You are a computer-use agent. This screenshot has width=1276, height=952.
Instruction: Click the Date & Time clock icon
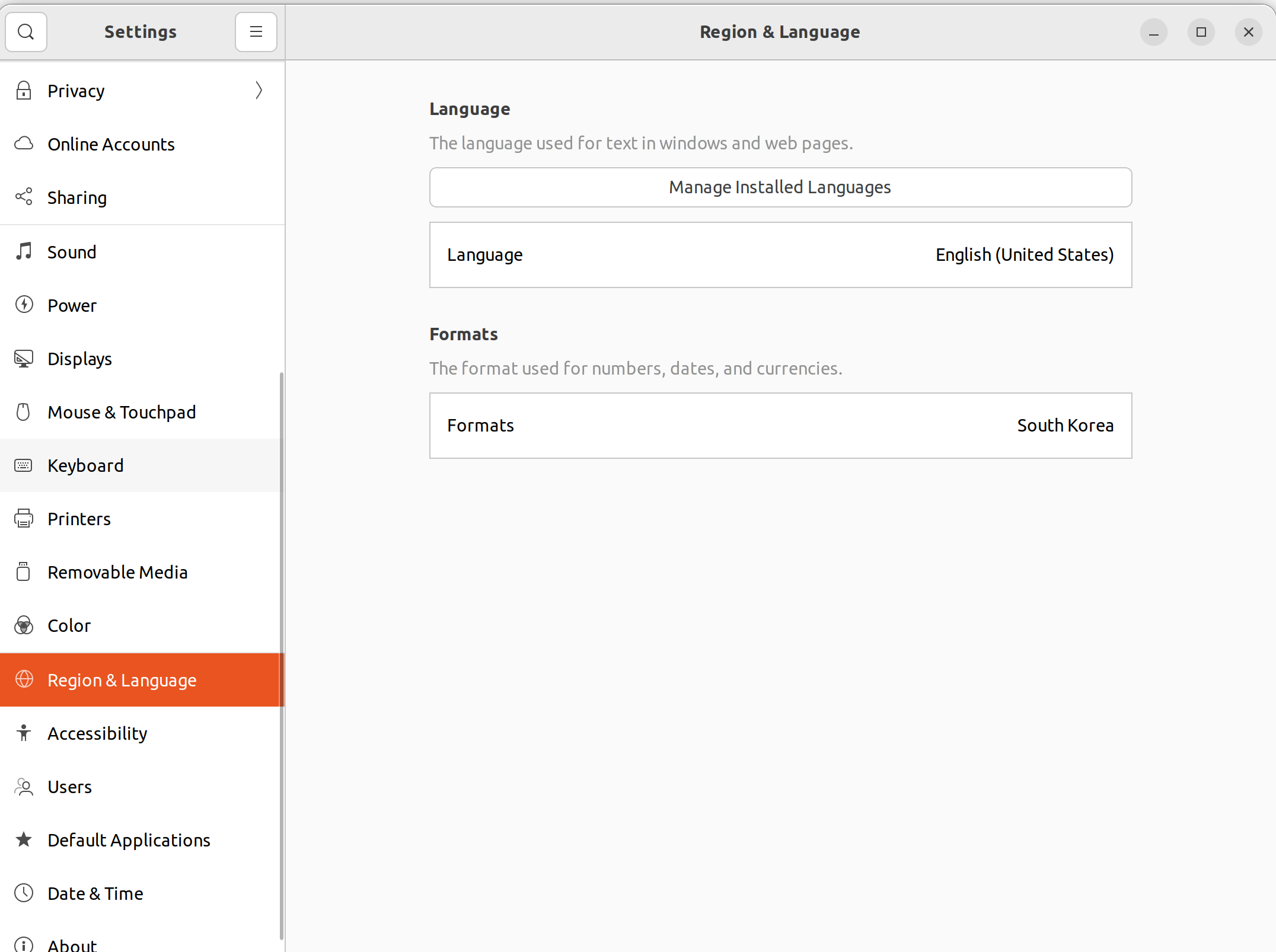[24, 893]
